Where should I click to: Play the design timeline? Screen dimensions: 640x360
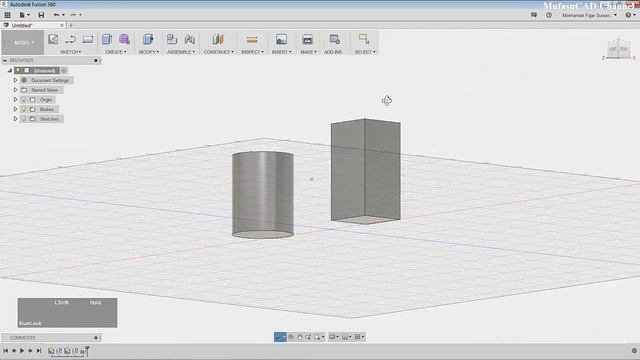tap(22, 351)
